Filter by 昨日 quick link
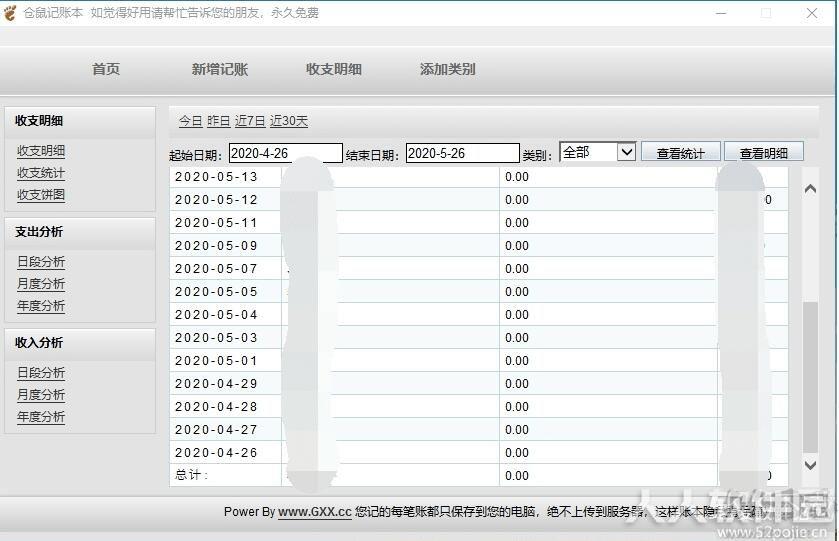 (218, 121)
